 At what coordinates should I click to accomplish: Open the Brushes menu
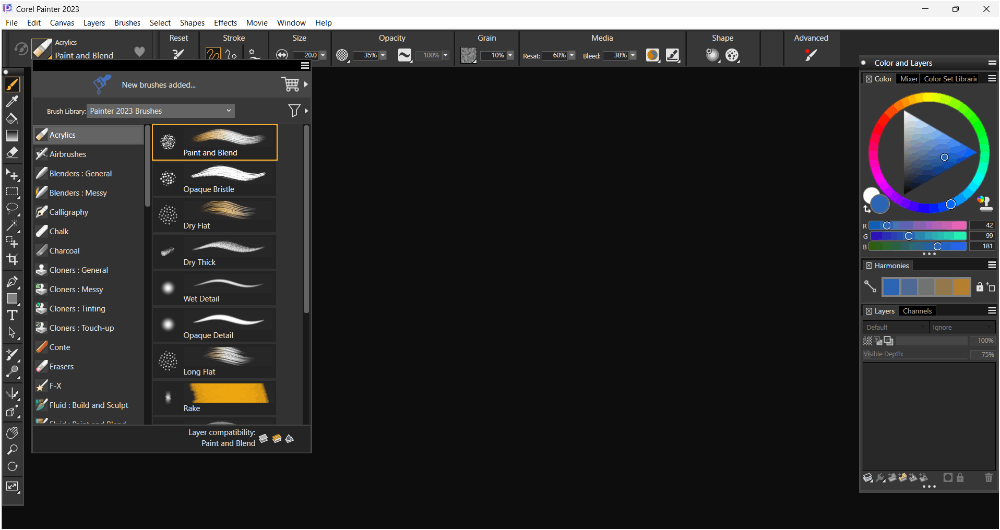127,23
